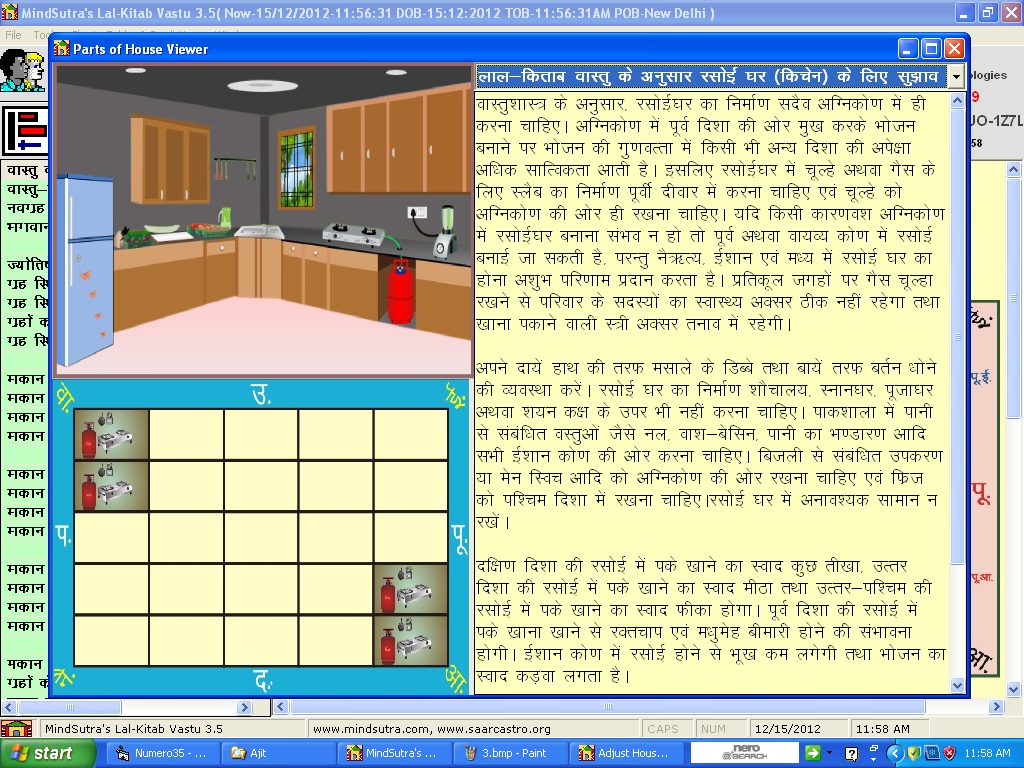Click the down arrow of Hindi text scrollbar
The width and height of the screenshot is (1024, 768).
957,685
